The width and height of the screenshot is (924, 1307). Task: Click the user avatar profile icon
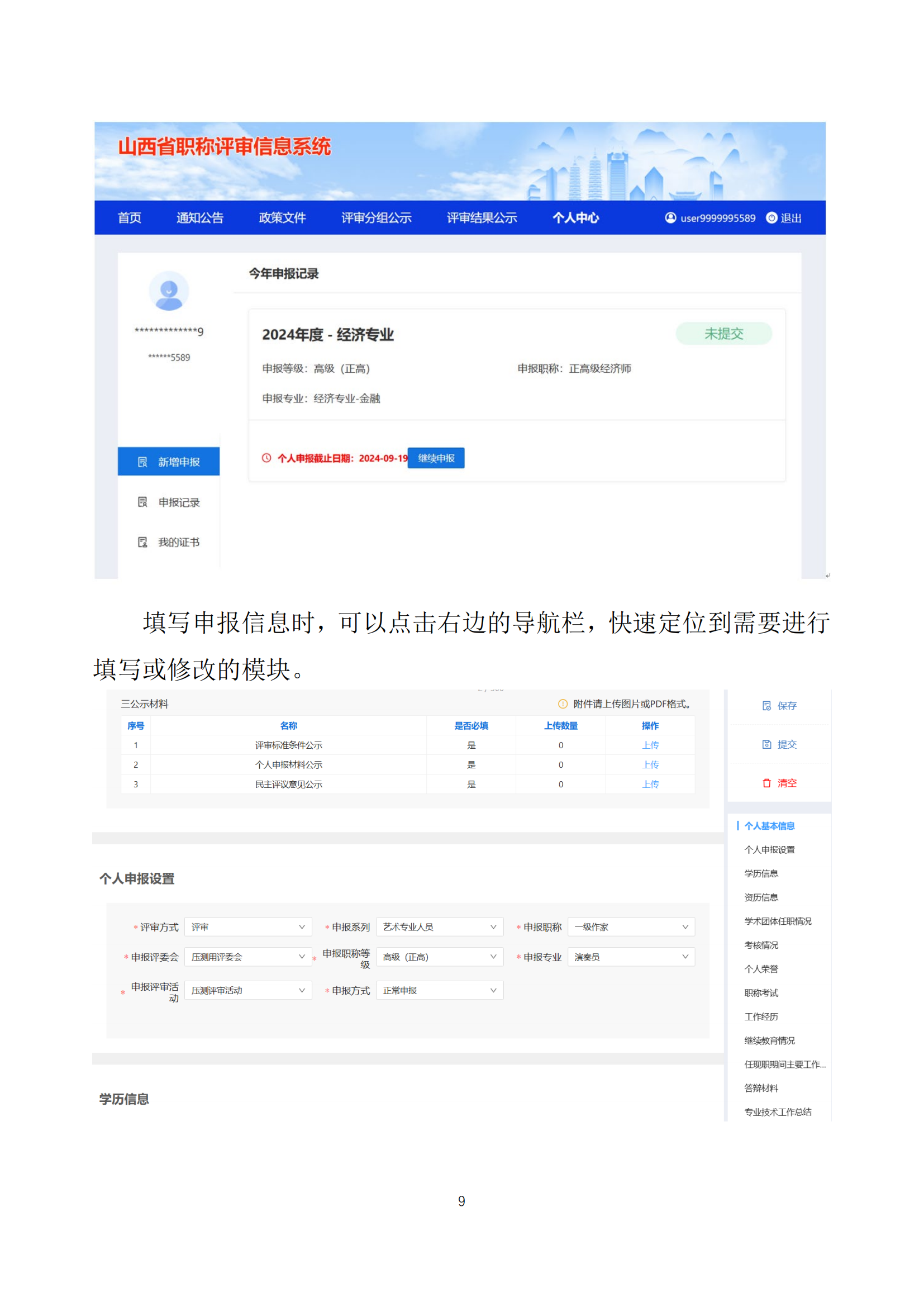(168, 291)
